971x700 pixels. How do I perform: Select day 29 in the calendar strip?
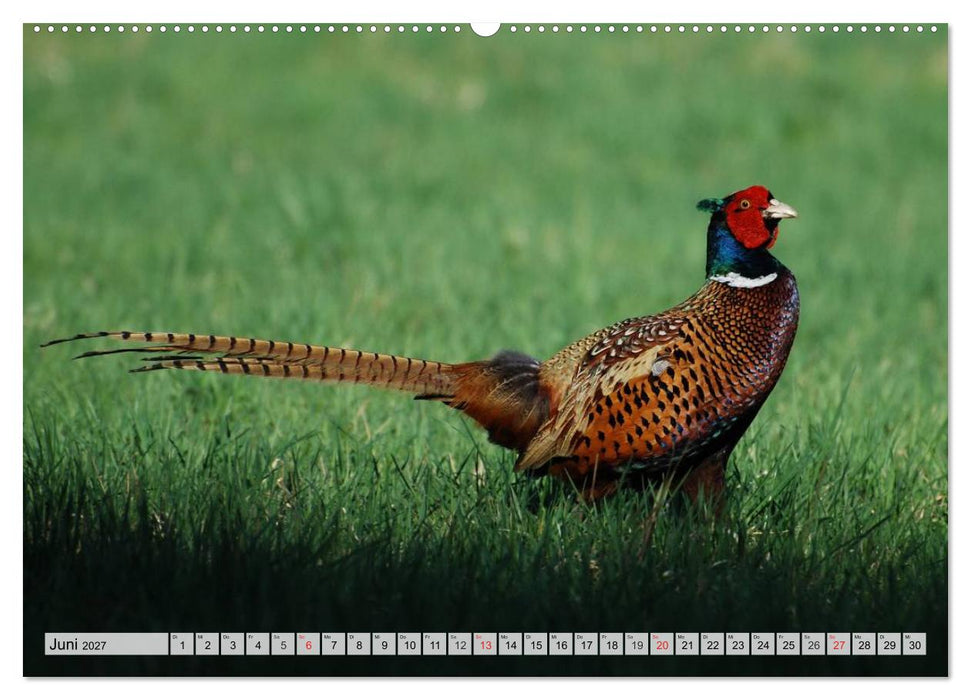pos(890,644)
